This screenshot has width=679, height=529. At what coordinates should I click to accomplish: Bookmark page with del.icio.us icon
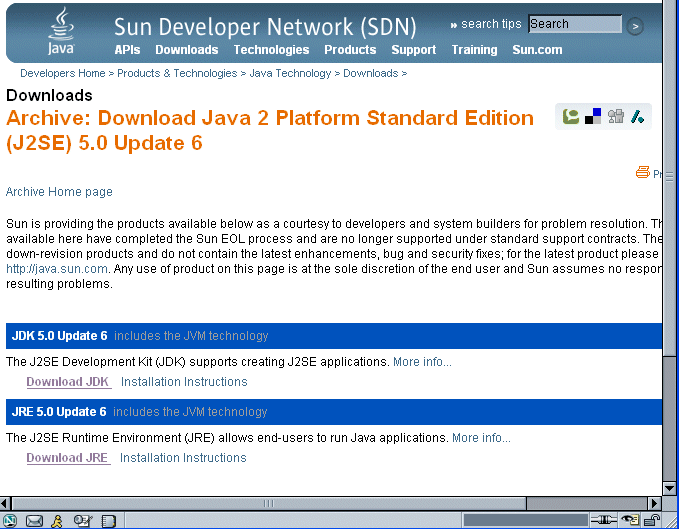pos(593,117)
